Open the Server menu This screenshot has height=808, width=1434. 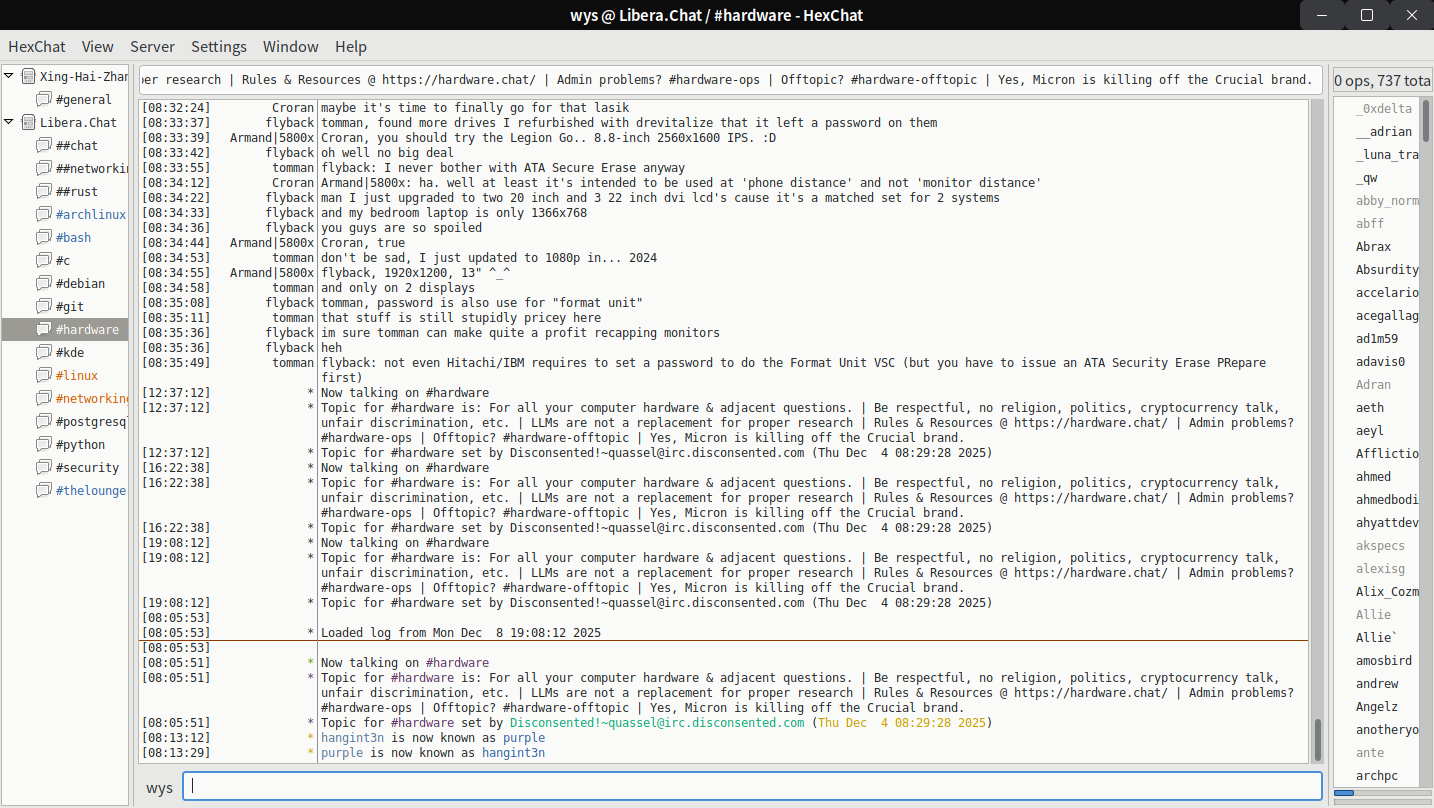152,47
